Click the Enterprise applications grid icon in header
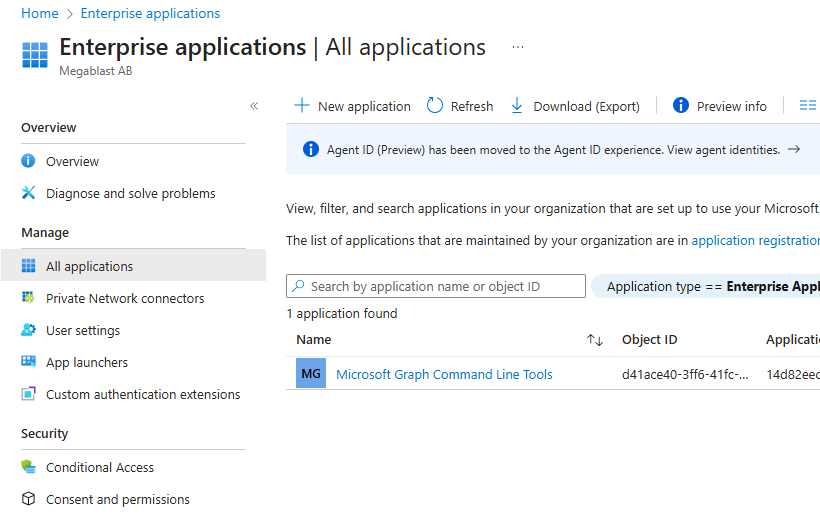This screenshot has height=515, width=820. [35, 55]
